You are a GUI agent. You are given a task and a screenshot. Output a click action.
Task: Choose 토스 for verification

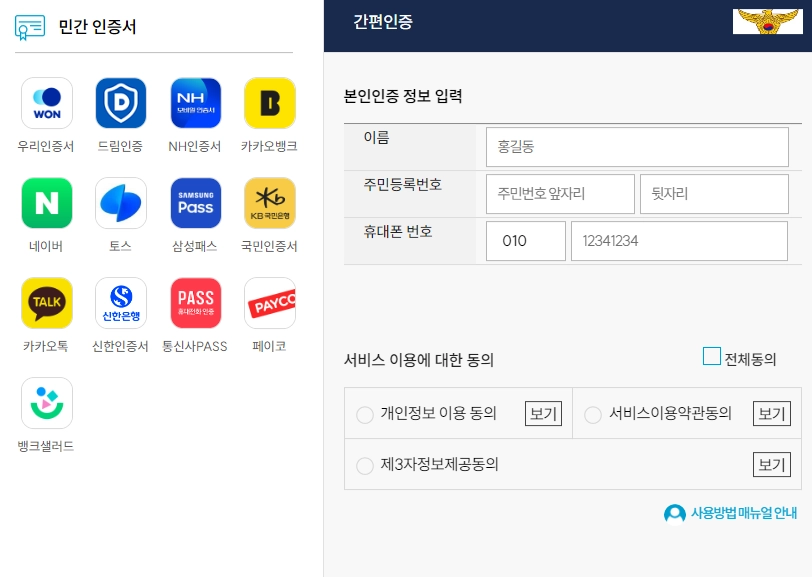[120, 203]
